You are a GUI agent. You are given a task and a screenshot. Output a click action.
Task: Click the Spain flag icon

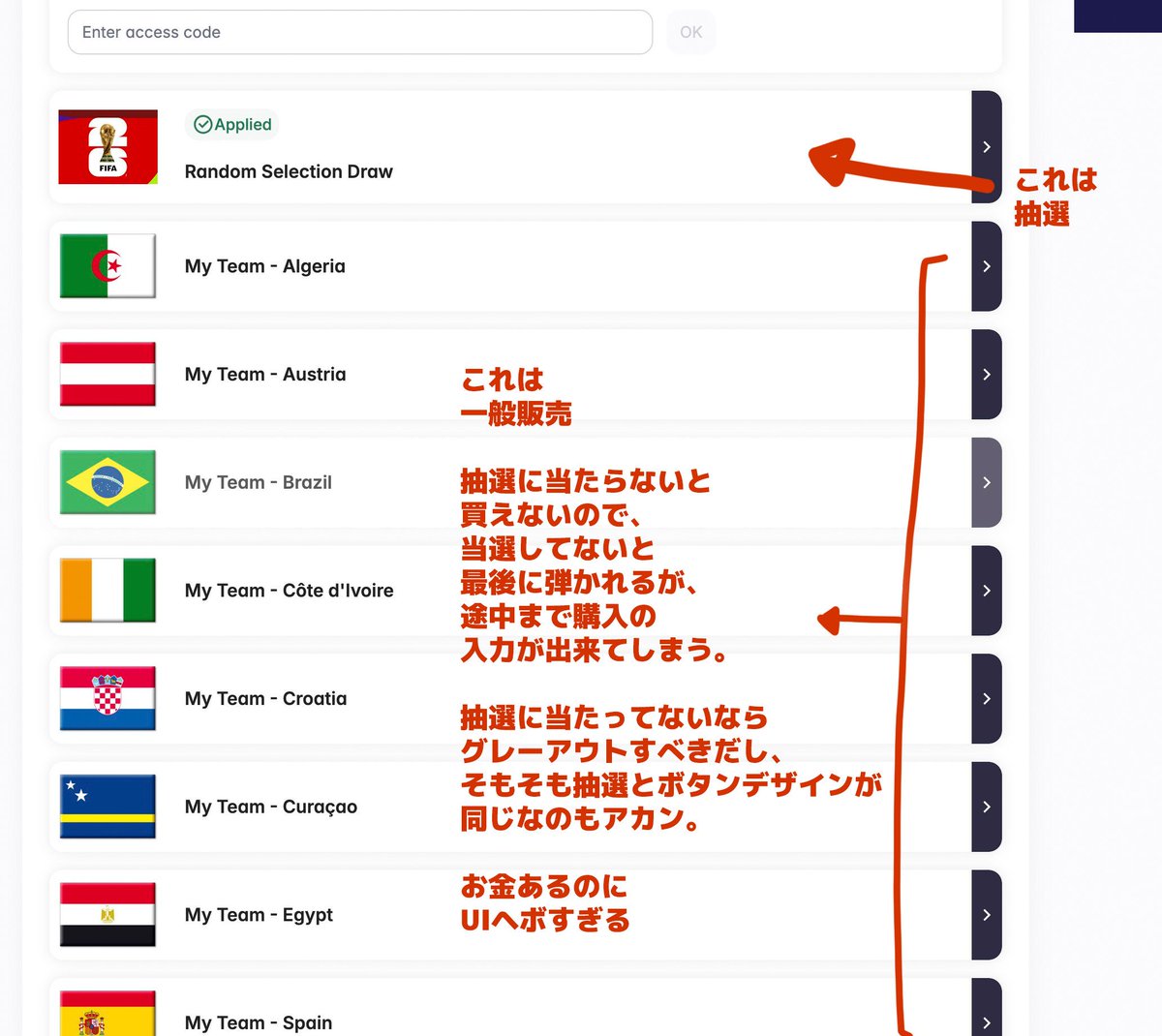point(107,1014)
